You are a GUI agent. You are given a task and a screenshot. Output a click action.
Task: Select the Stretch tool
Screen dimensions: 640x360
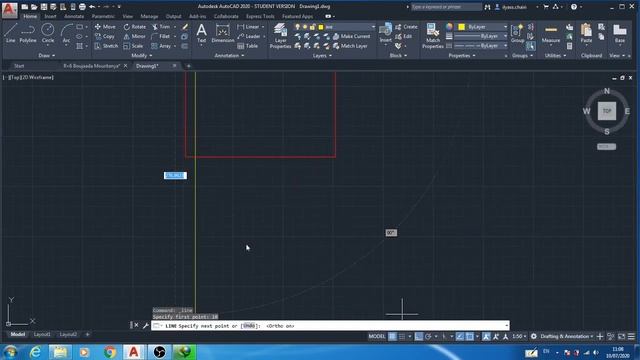tap(106, 46)
